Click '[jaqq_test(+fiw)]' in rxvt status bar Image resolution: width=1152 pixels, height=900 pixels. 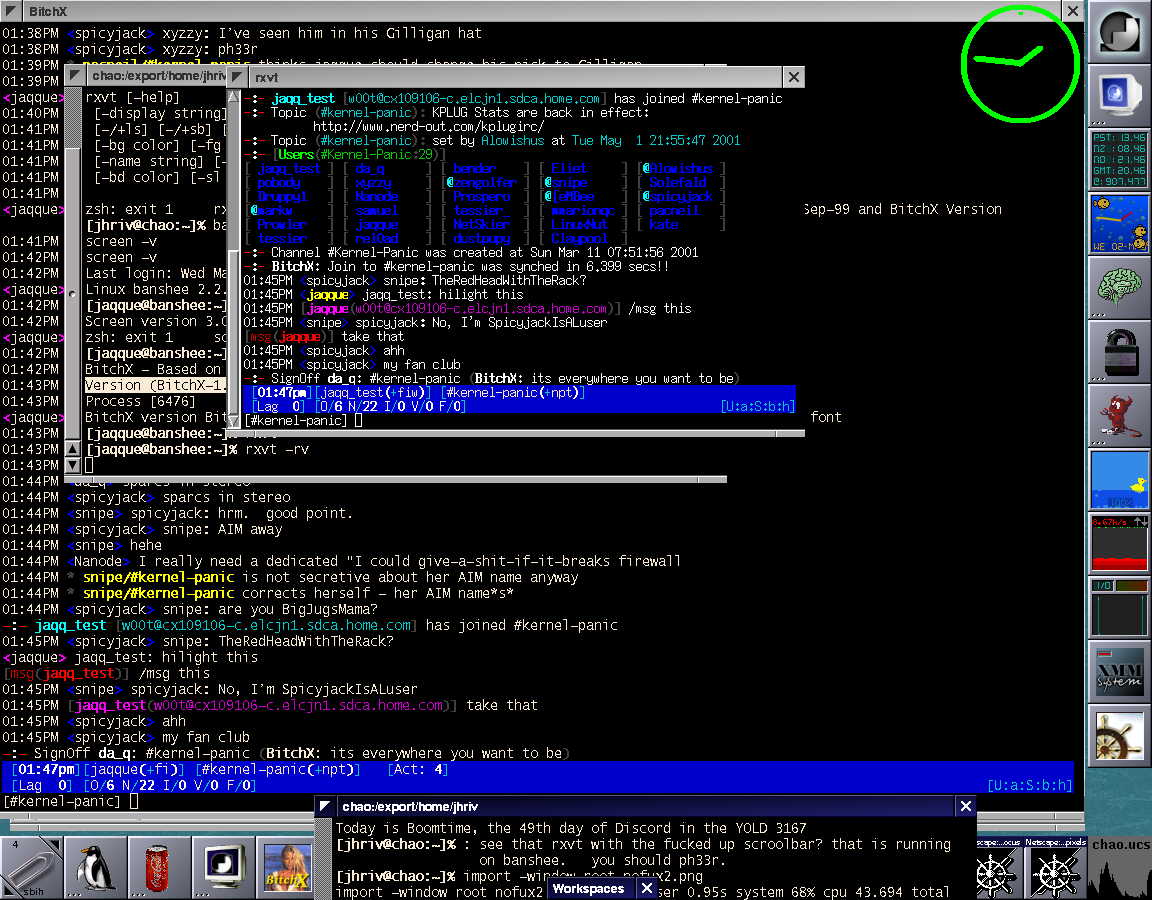373,392
